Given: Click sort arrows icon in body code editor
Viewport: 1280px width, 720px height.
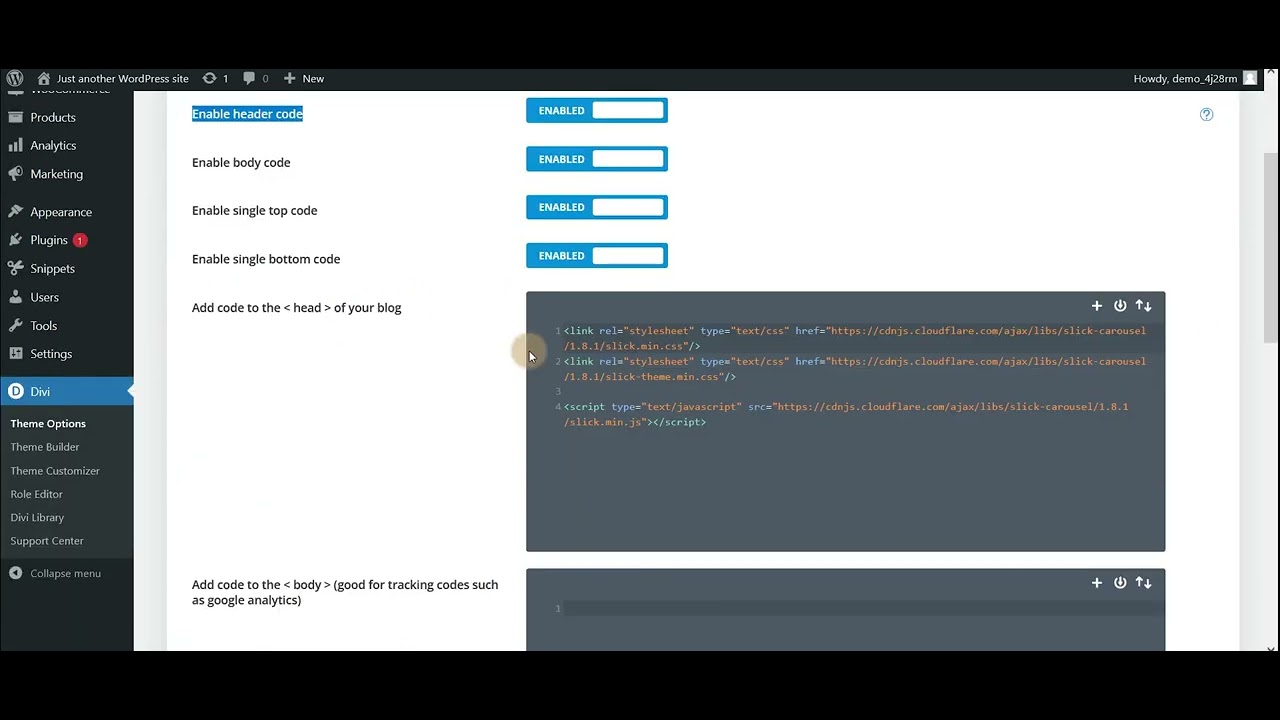Looking at the screenshot, I should point(1144,583).
